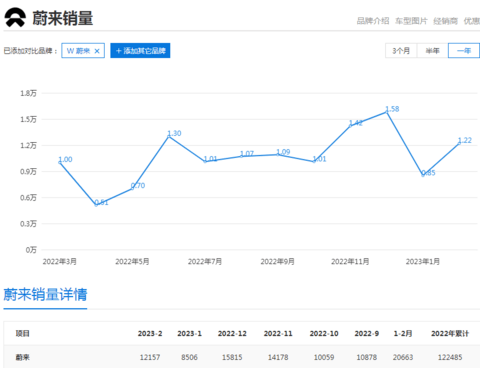Open the 品牌介绍 link
The width and height of the screenshot is (480, 368).
[x=373, y=21]
